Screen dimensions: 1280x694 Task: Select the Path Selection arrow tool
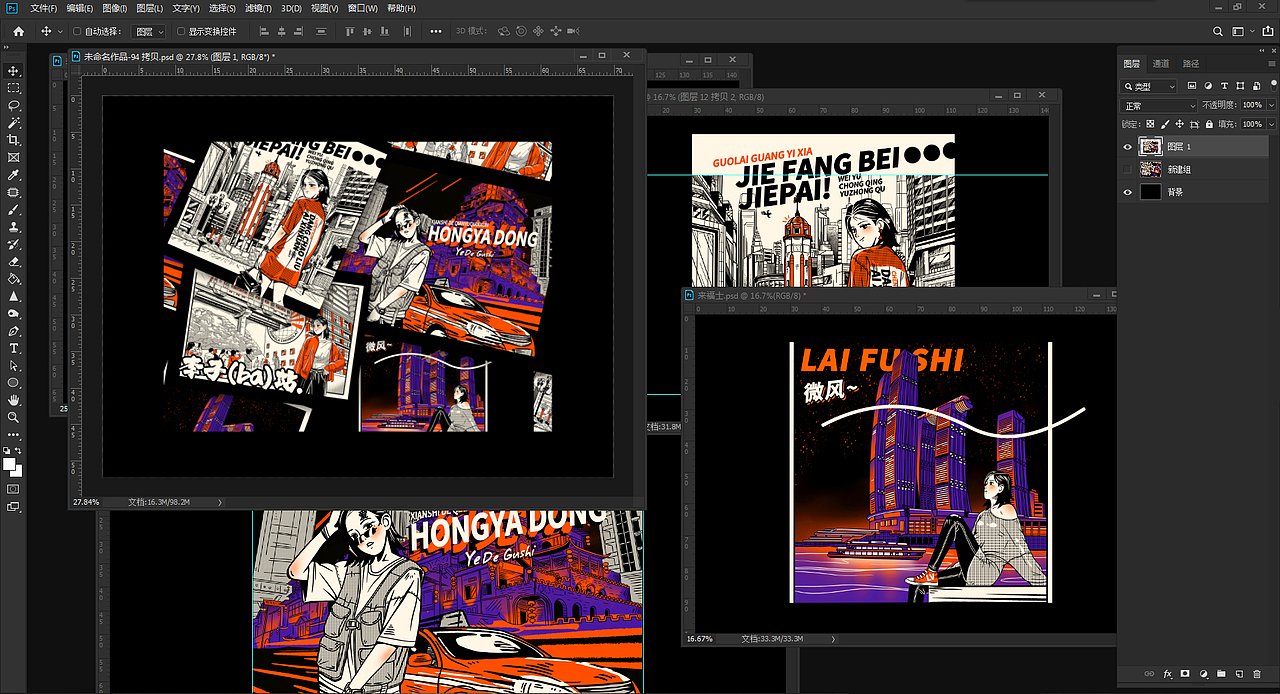point(14,366)
